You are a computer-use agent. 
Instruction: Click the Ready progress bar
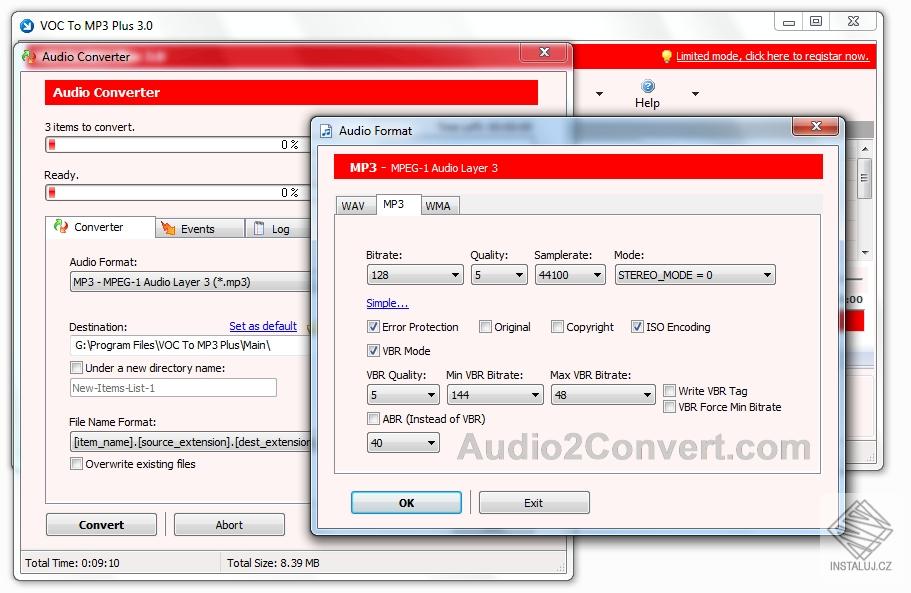click(x=178, y=192)
